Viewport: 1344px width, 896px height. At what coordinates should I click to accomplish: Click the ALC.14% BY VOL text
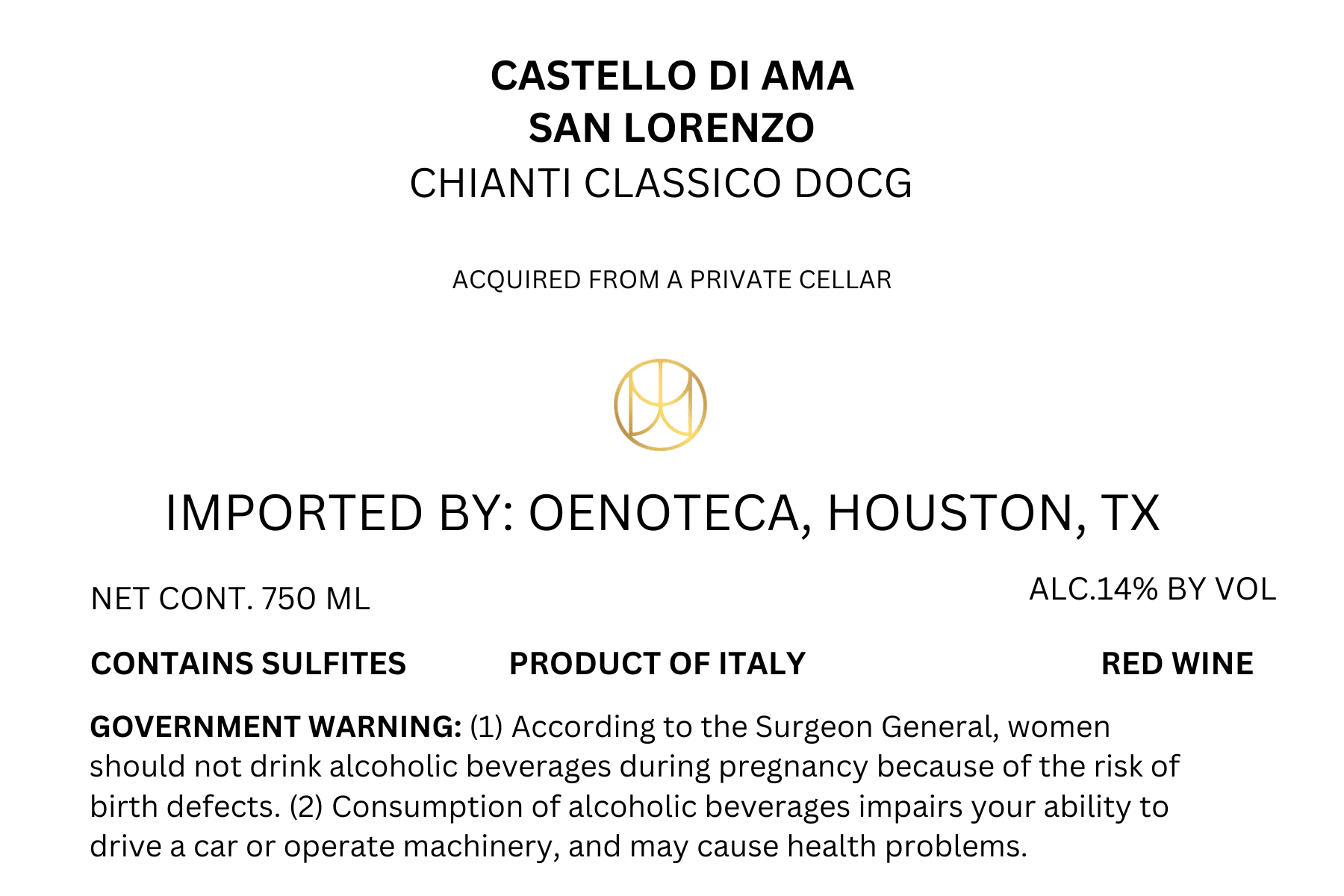1152,590
